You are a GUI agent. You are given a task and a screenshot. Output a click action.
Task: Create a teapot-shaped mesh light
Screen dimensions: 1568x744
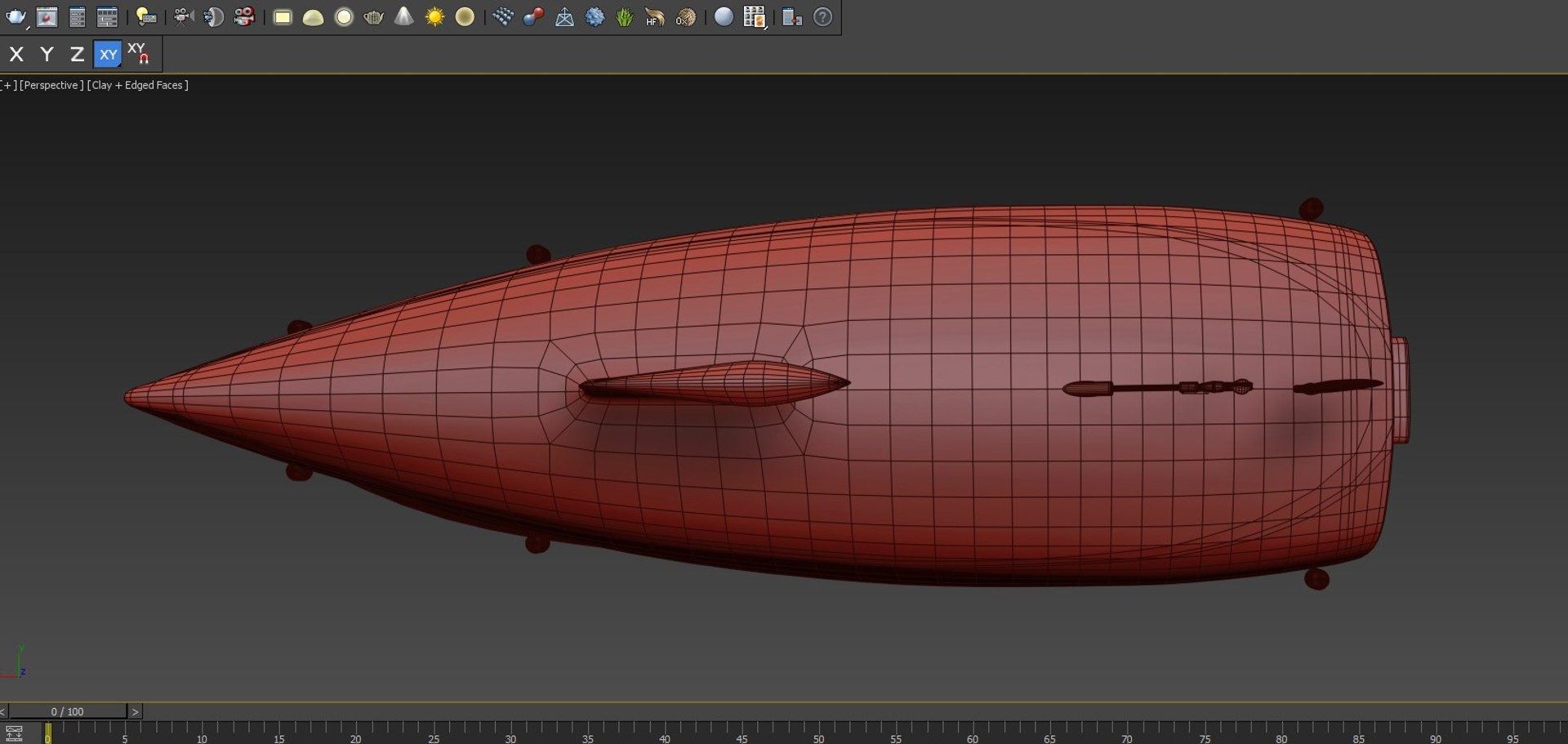(374, 17)
